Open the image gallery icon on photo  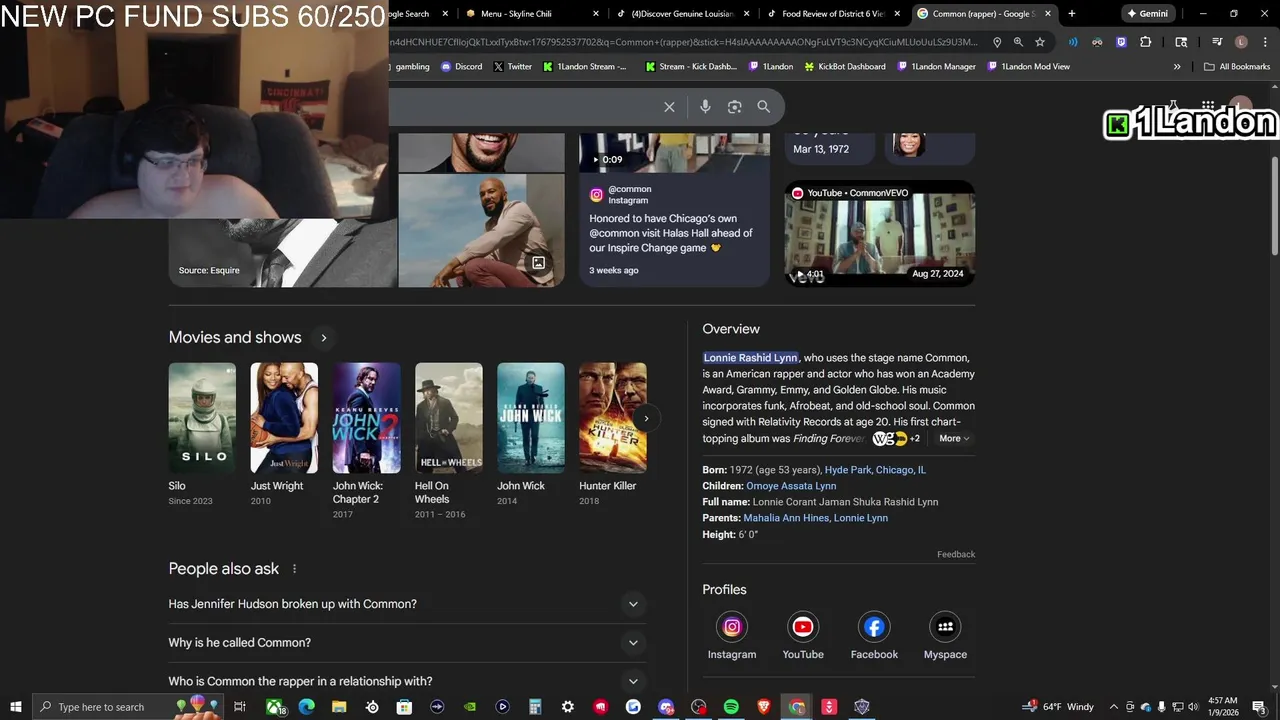point(538,263)
